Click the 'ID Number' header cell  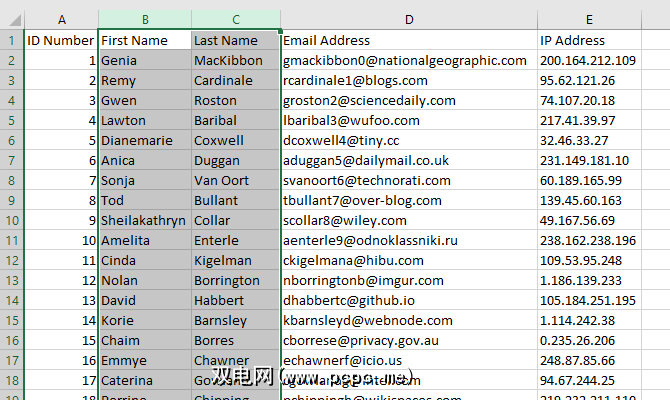click(62, 40)
